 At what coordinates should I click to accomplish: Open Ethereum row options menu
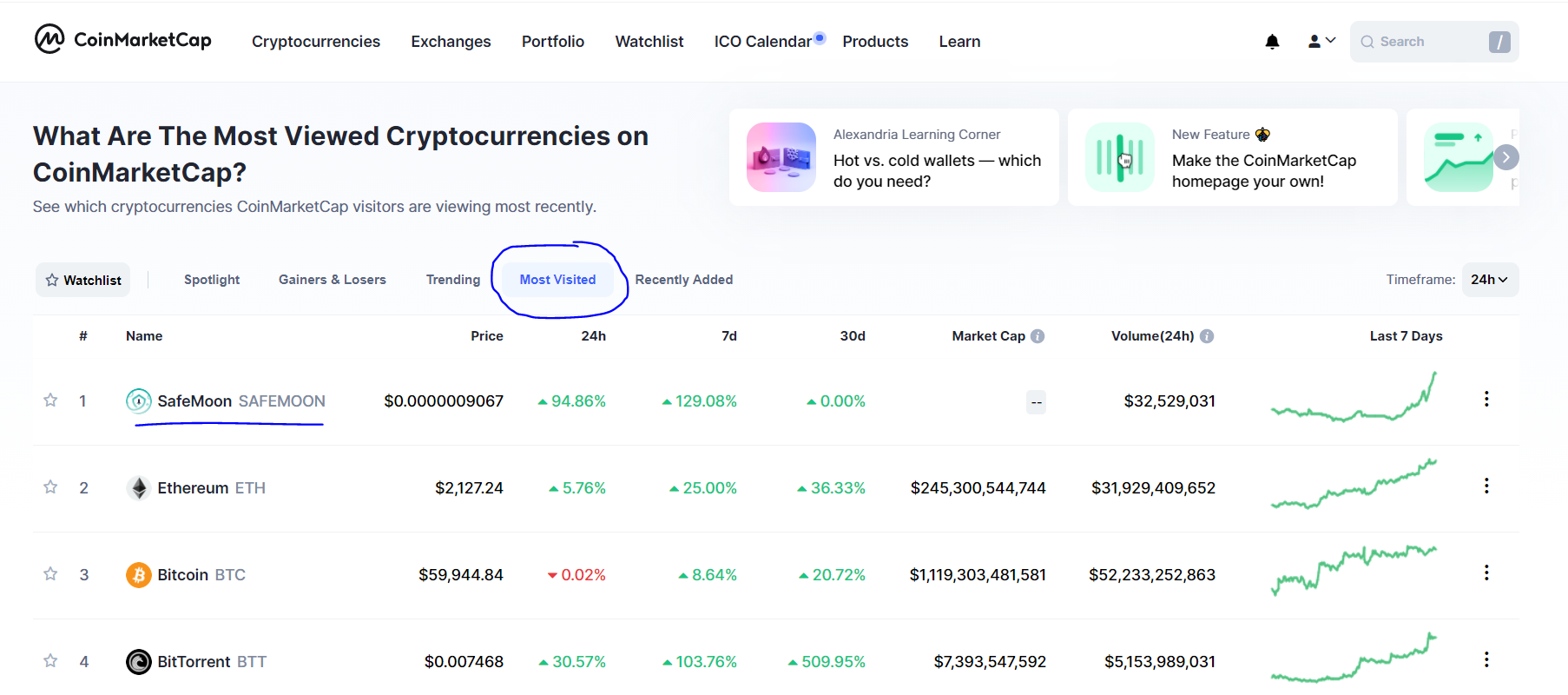tap(1486, 486)
